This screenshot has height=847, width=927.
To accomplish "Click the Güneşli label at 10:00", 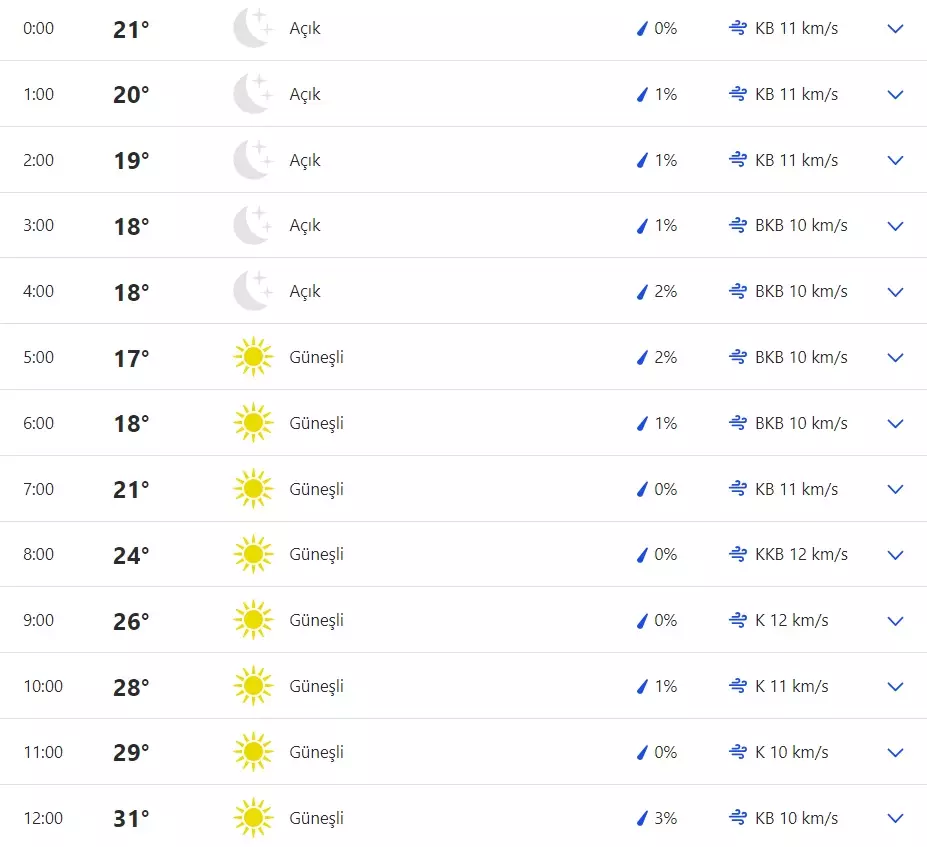I will 316,686.
